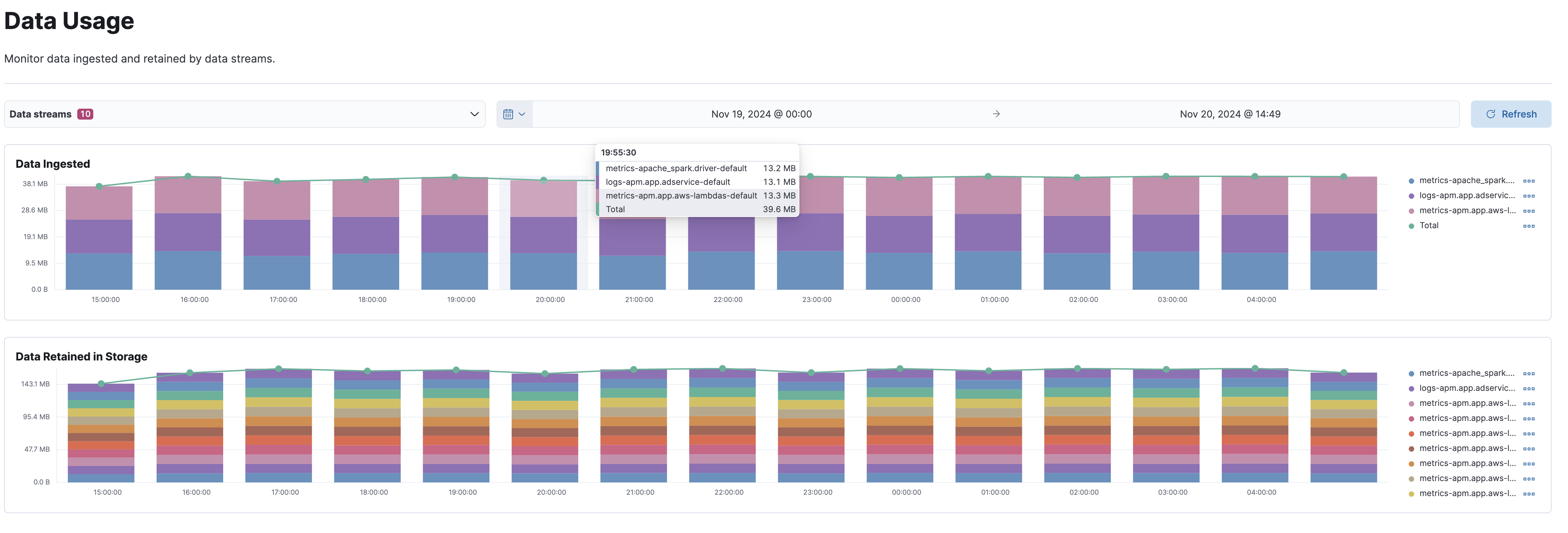Image resolution: width=1568 pixels, height=533 pixels.
Task: Open options for metrics-apache_spark in Data Retained legend
Action: pyautogui.click(x=1528, y=373)
